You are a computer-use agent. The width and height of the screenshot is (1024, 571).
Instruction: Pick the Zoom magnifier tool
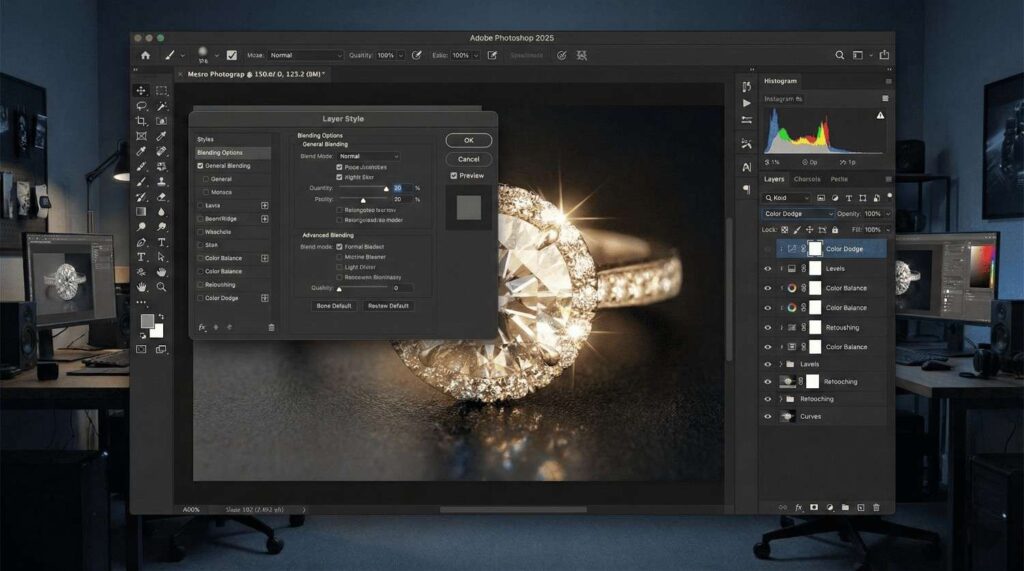click(161, 286)
